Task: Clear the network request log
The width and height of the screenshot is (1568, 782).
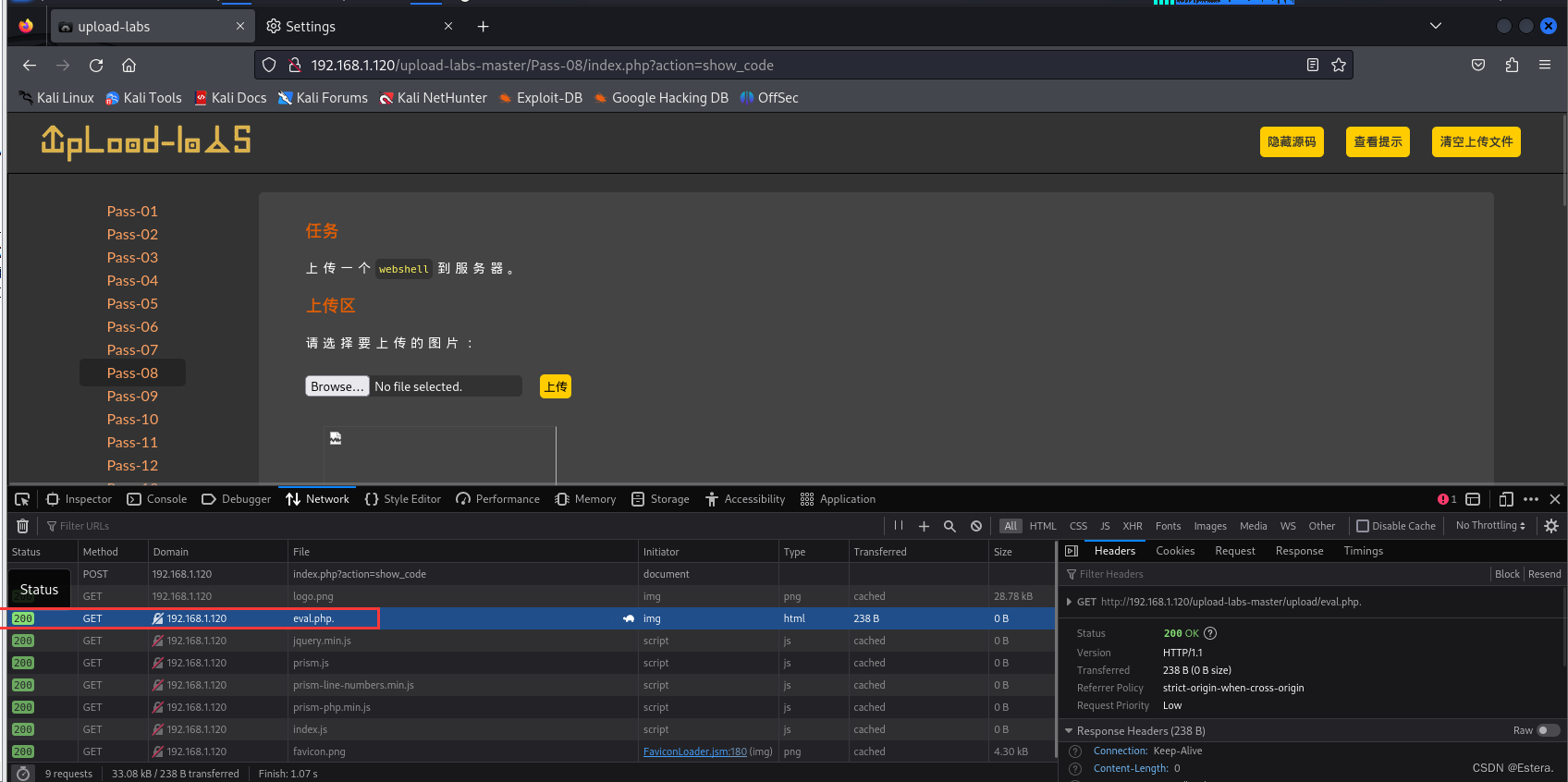Action: [23, 526]
